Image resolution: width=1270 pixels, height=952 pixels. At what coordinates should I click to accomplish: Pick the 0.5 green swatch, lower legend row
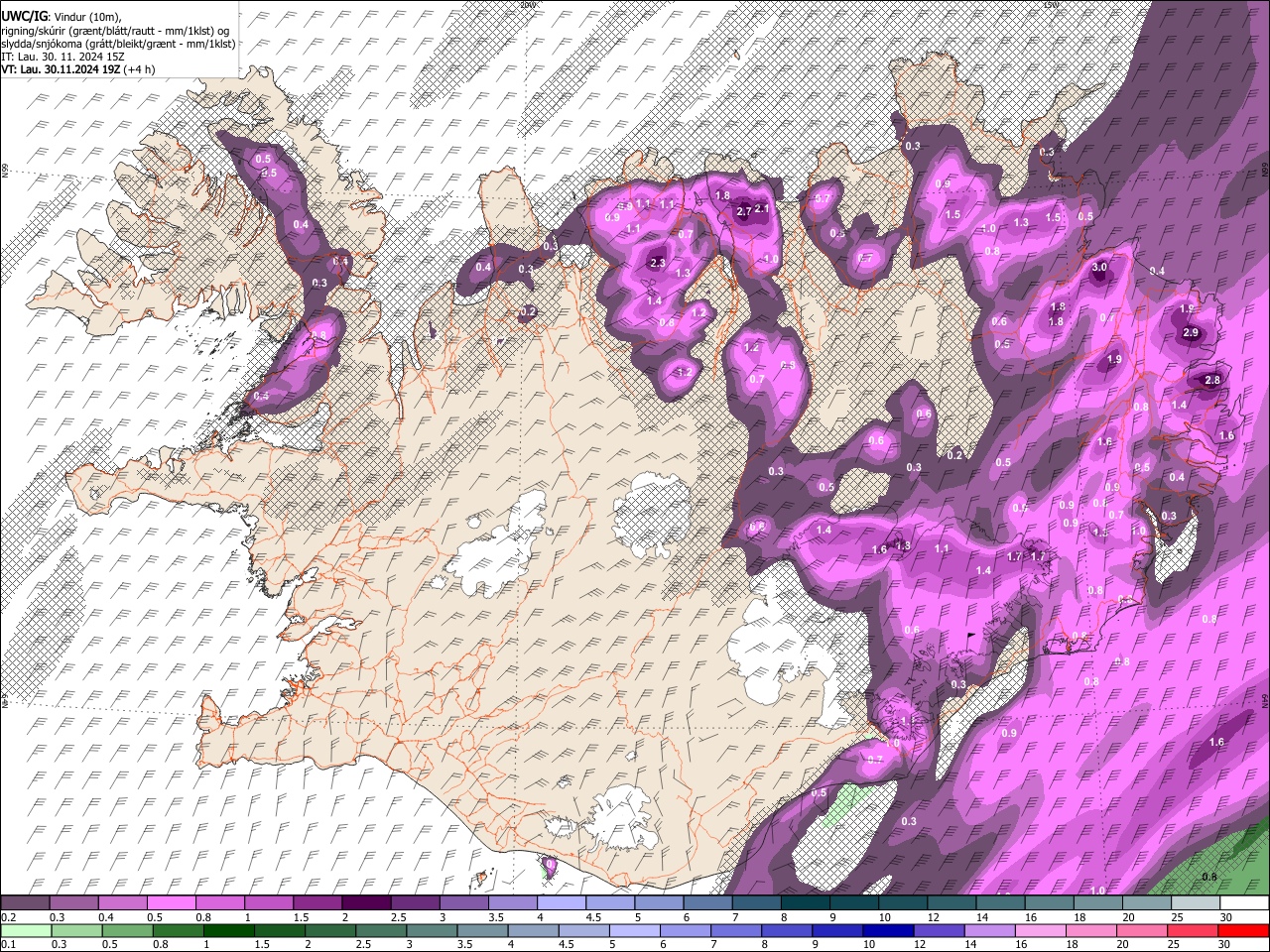[127, 930]
